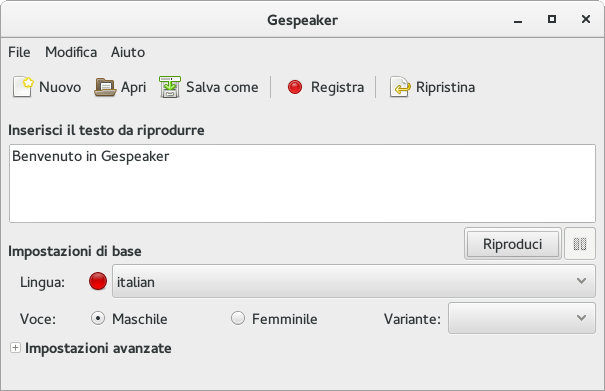Click the Salva come save icon
Screen dimensions: 605x391
[170, 87]
